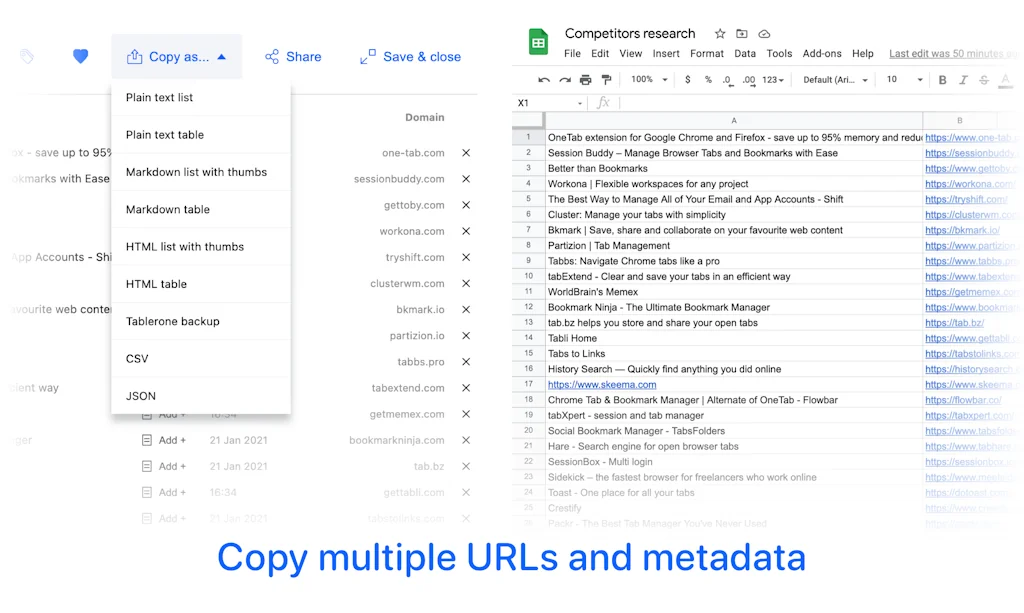Viewport: 1024px width, 613px height.
Task: Select CSV from the copy menu
Action: click(x=137, y=358)
